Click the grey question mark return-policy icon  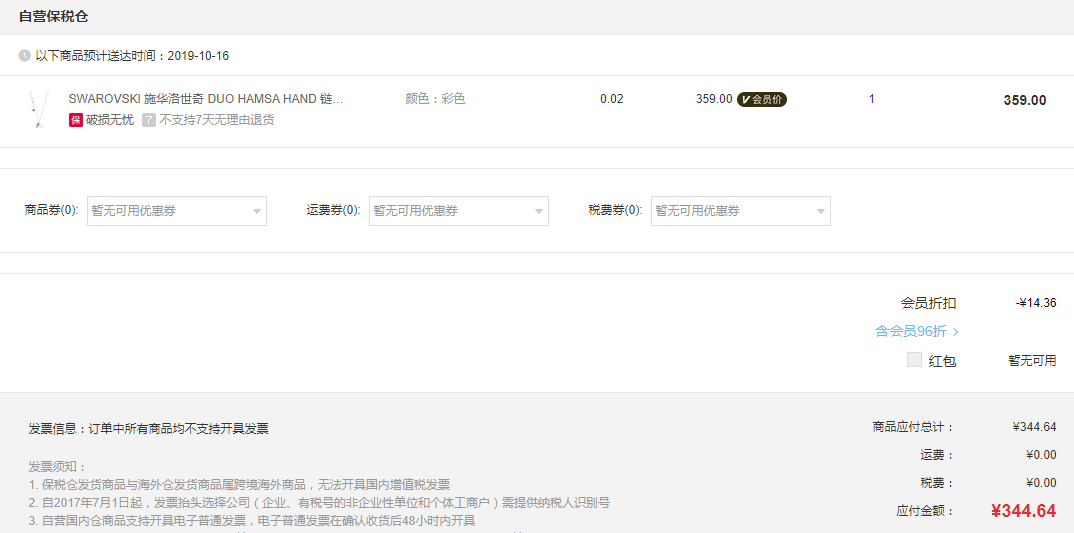tap(149, 120)
